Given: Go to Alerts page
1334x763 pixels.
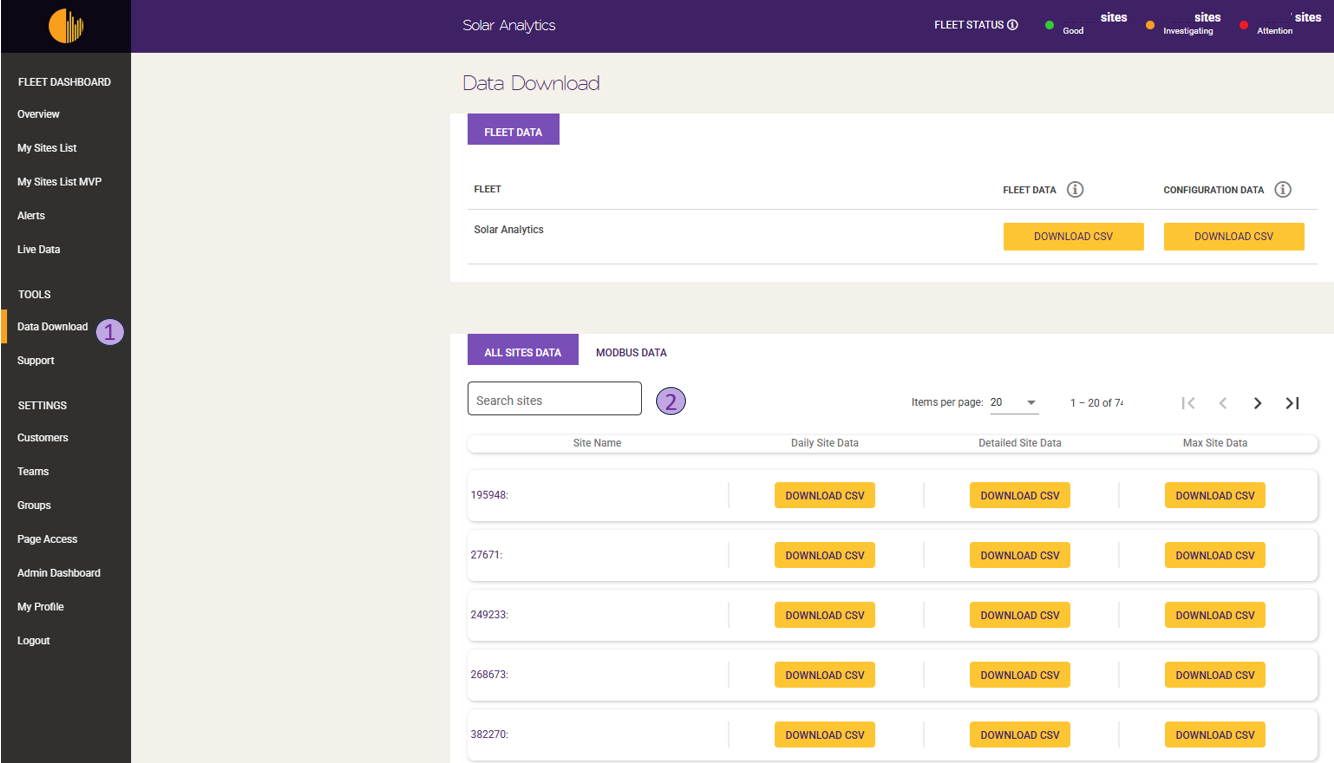Looking at the screenshot, I should (x=31, y=216).
